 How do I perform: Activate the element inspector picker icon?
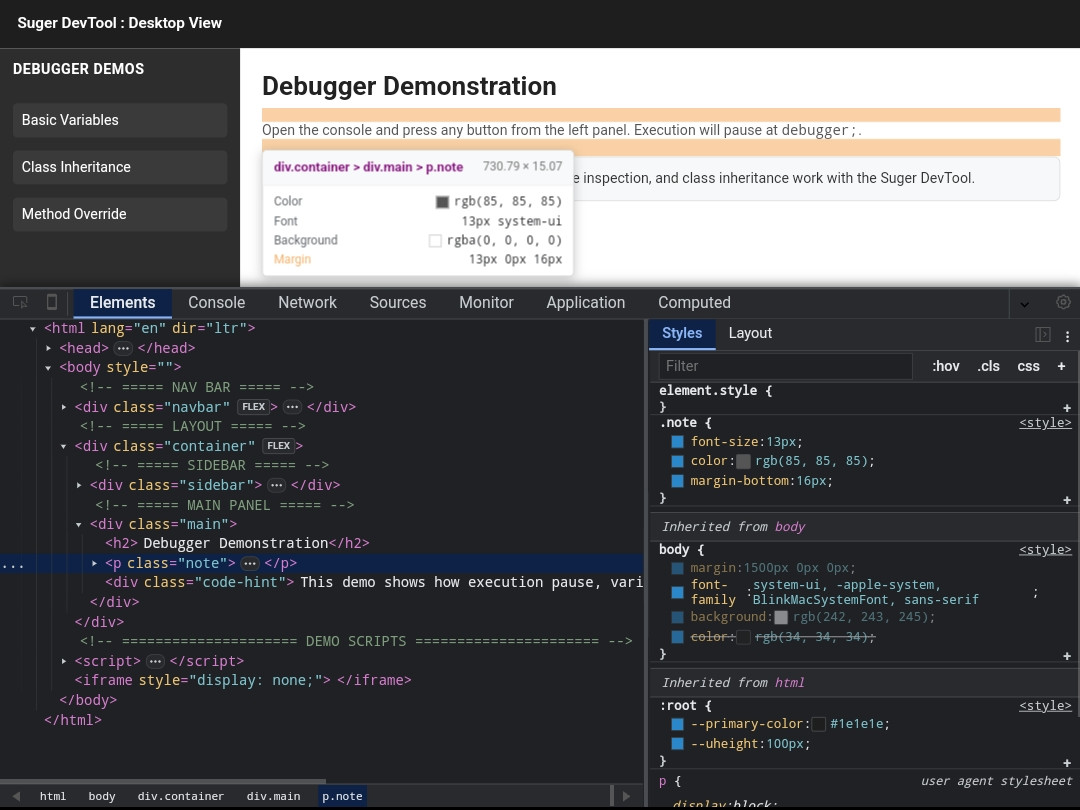pyautogui.click(x=20, y=302)
